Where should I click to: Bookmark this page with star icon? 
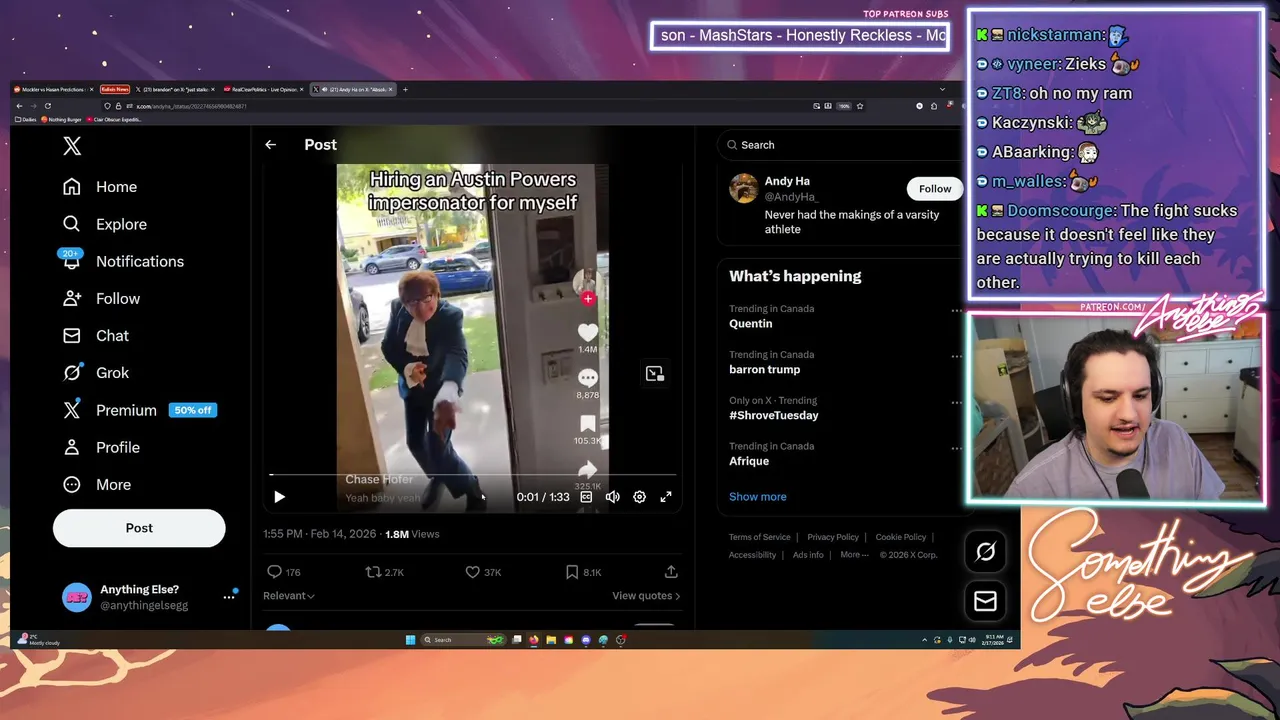pos(859,106)
